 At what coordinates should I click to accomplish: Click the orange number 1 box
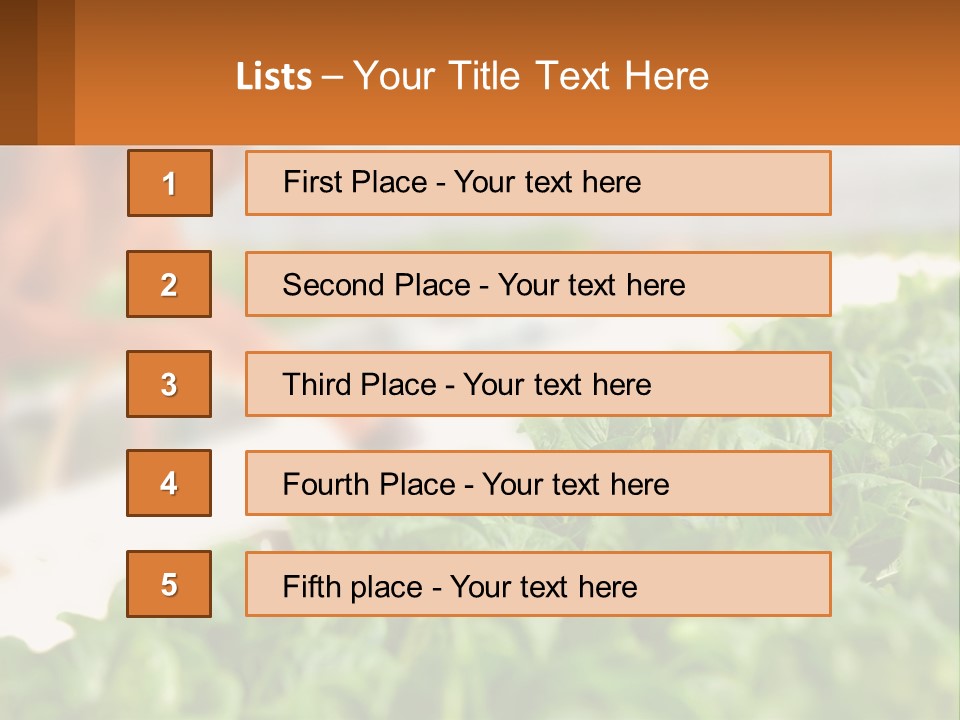pos(170,183)
